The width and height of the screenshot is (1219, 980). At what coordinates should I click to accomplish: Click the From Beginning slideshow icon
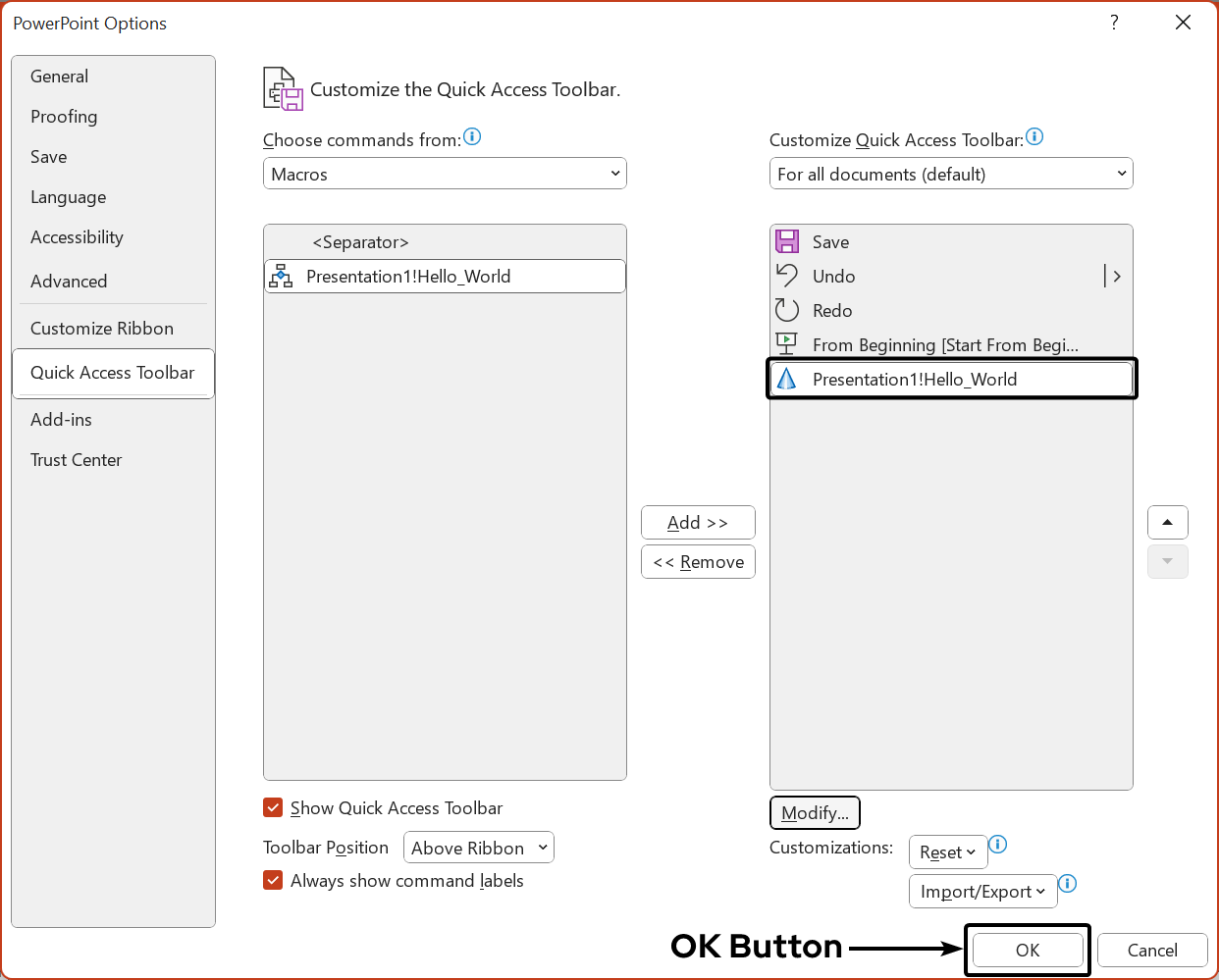click(787, 344)
